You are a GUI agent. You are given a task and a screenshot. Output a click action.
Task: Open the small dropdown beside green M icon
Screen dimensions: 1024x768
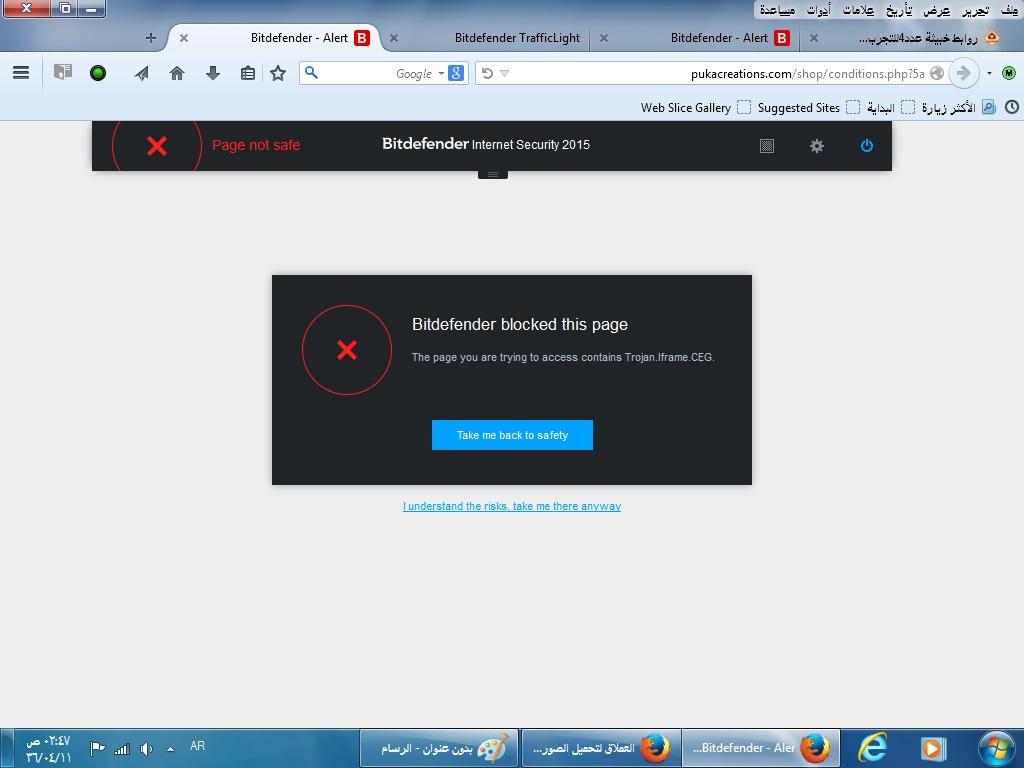(989, 73)
